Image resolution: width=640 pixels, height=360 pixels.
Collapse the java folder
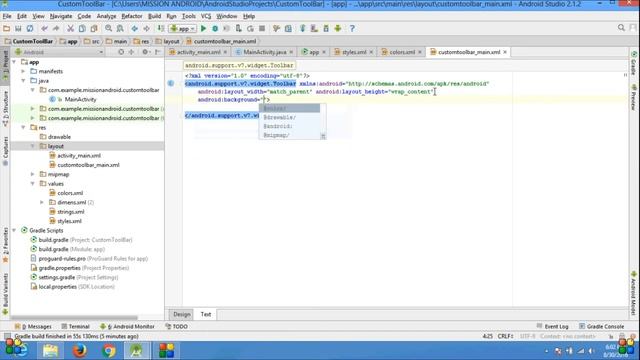(x=24, y=81)
